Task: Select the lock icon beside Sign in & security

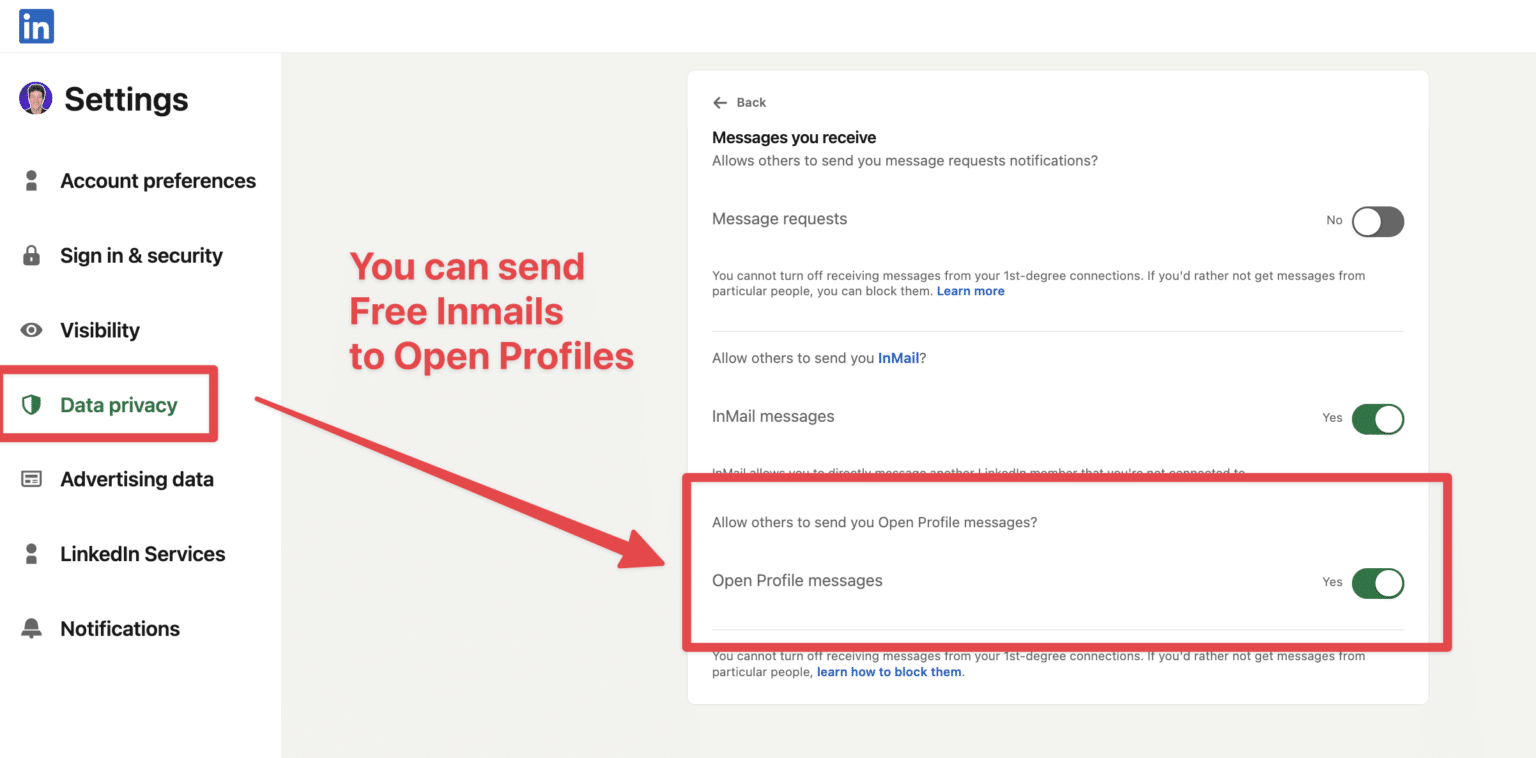Action: click(31, 255)
